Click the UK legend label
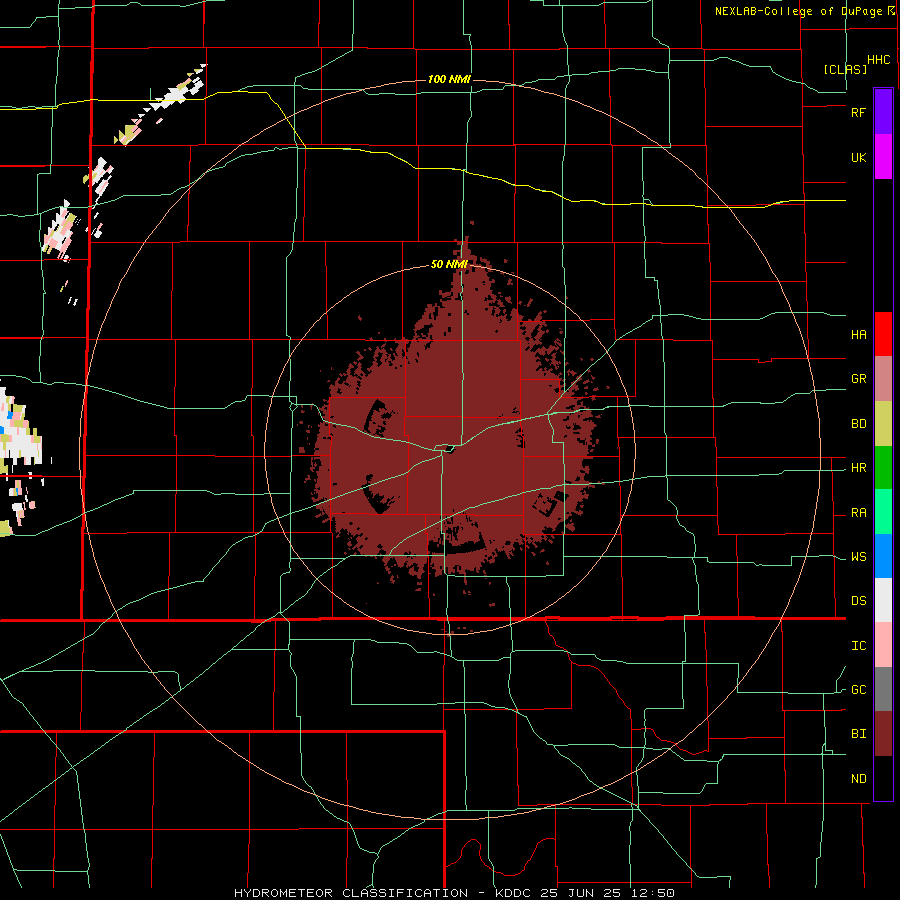This screenshot has height=900, width=900. pyautogui.click(x=858, y=158)
